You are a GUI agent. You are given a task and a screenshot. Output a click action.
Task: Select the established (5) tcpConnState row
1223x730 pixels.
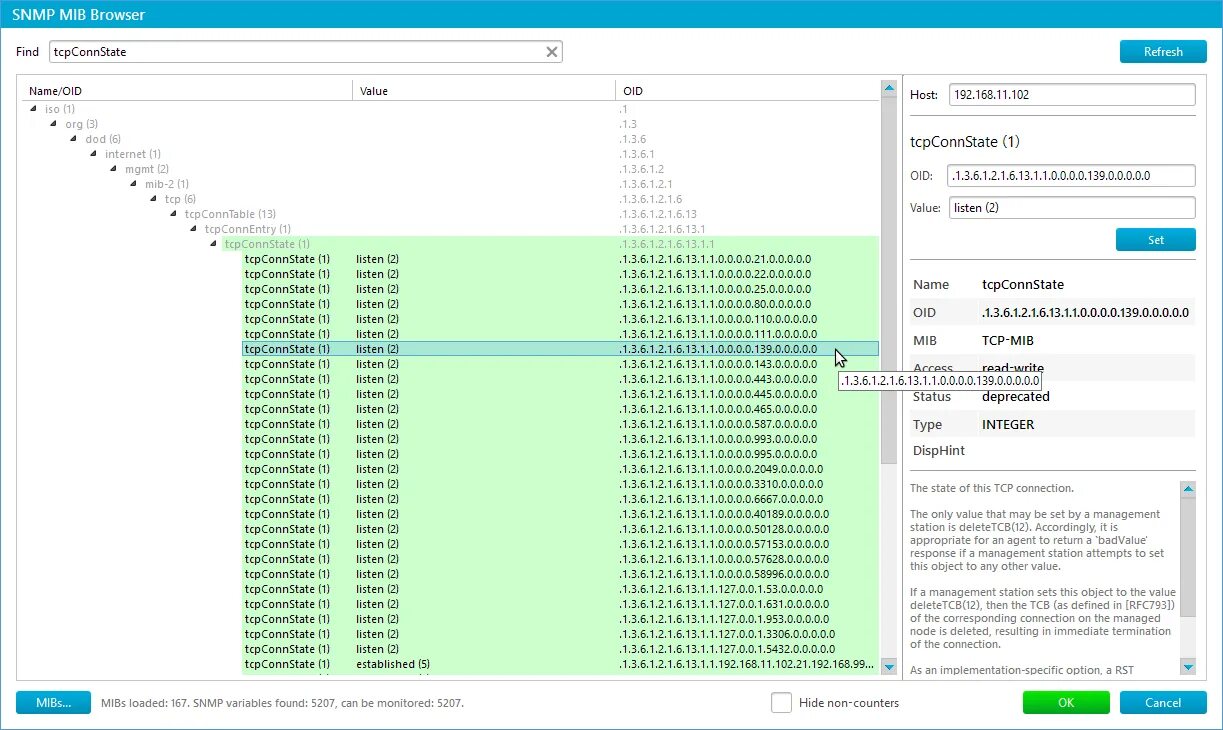560,664
